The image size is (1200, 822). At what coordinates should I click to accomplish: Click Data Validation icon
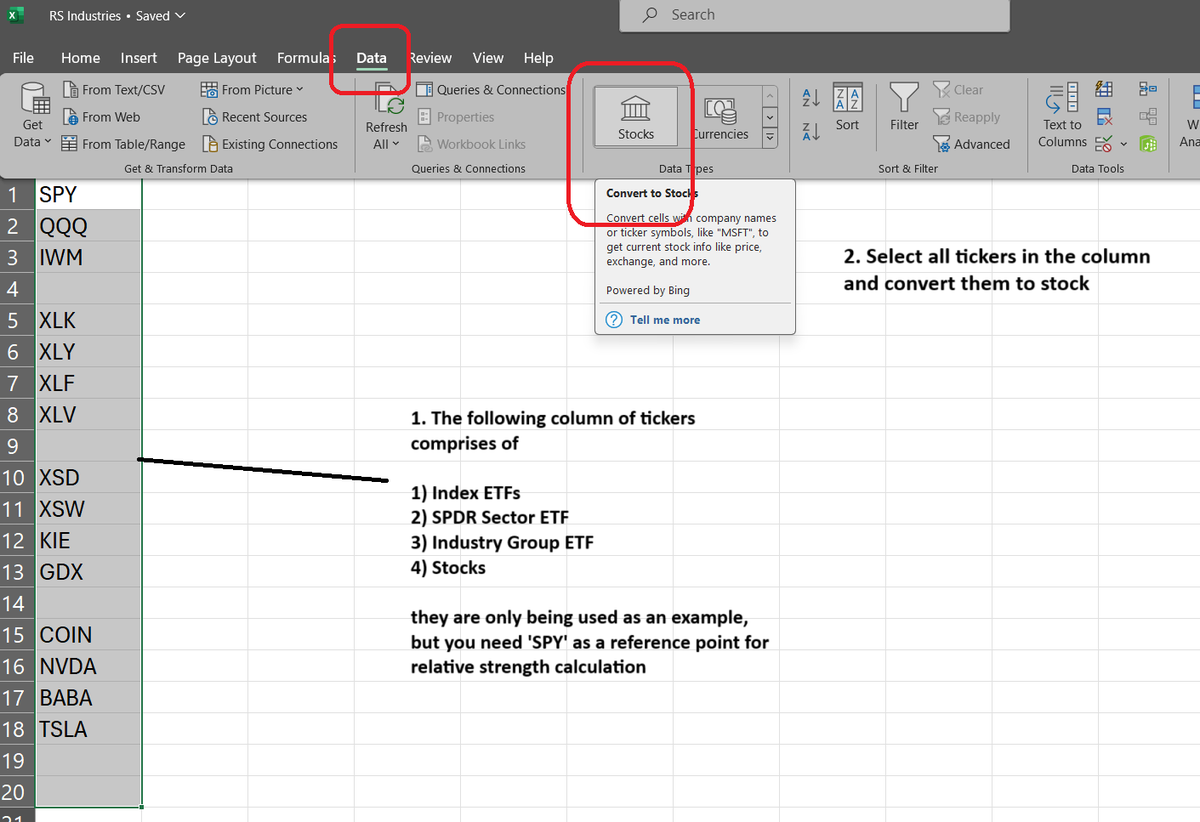pos(1103,144)
